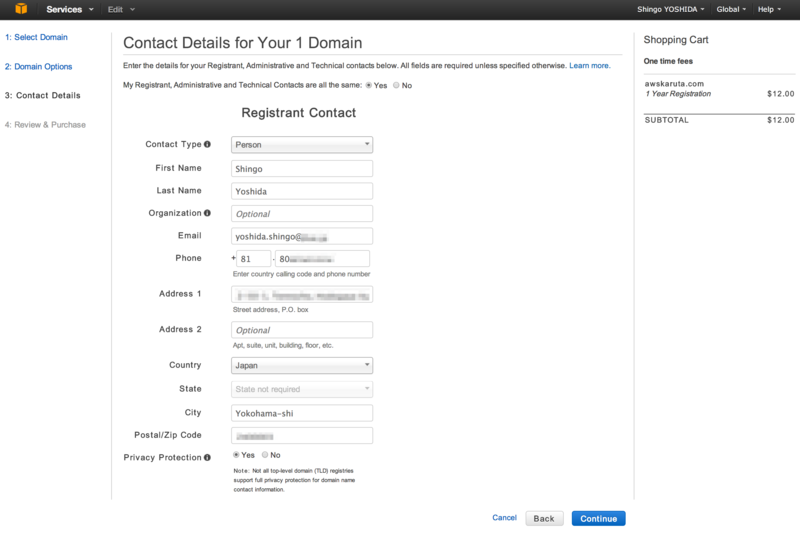The height and width of the screenshot is (539, 800).
Task: Click the Postal/Zip Code field
Action: (302, 435)
